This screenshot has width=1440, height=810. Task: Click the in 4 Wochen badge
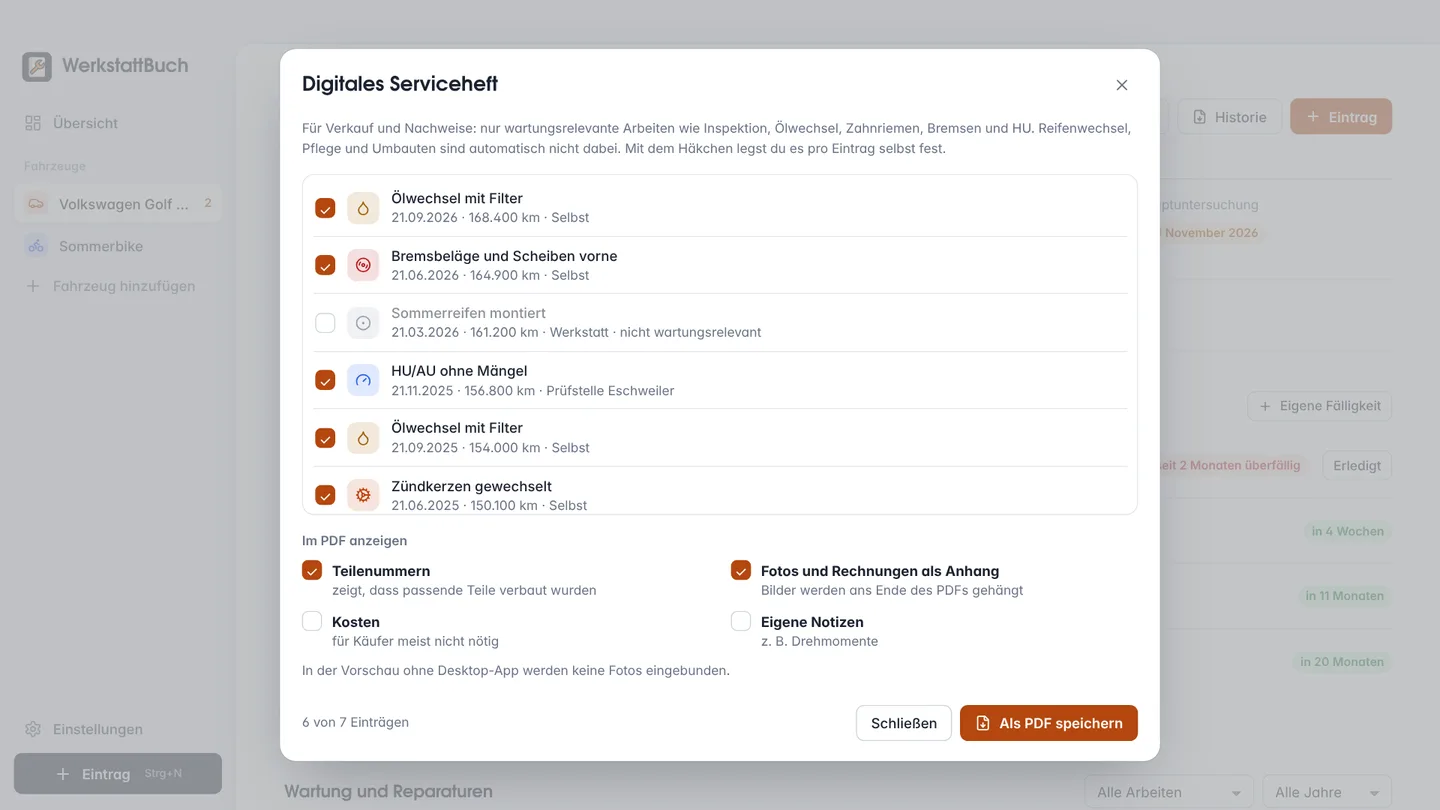pos(1348,531)
